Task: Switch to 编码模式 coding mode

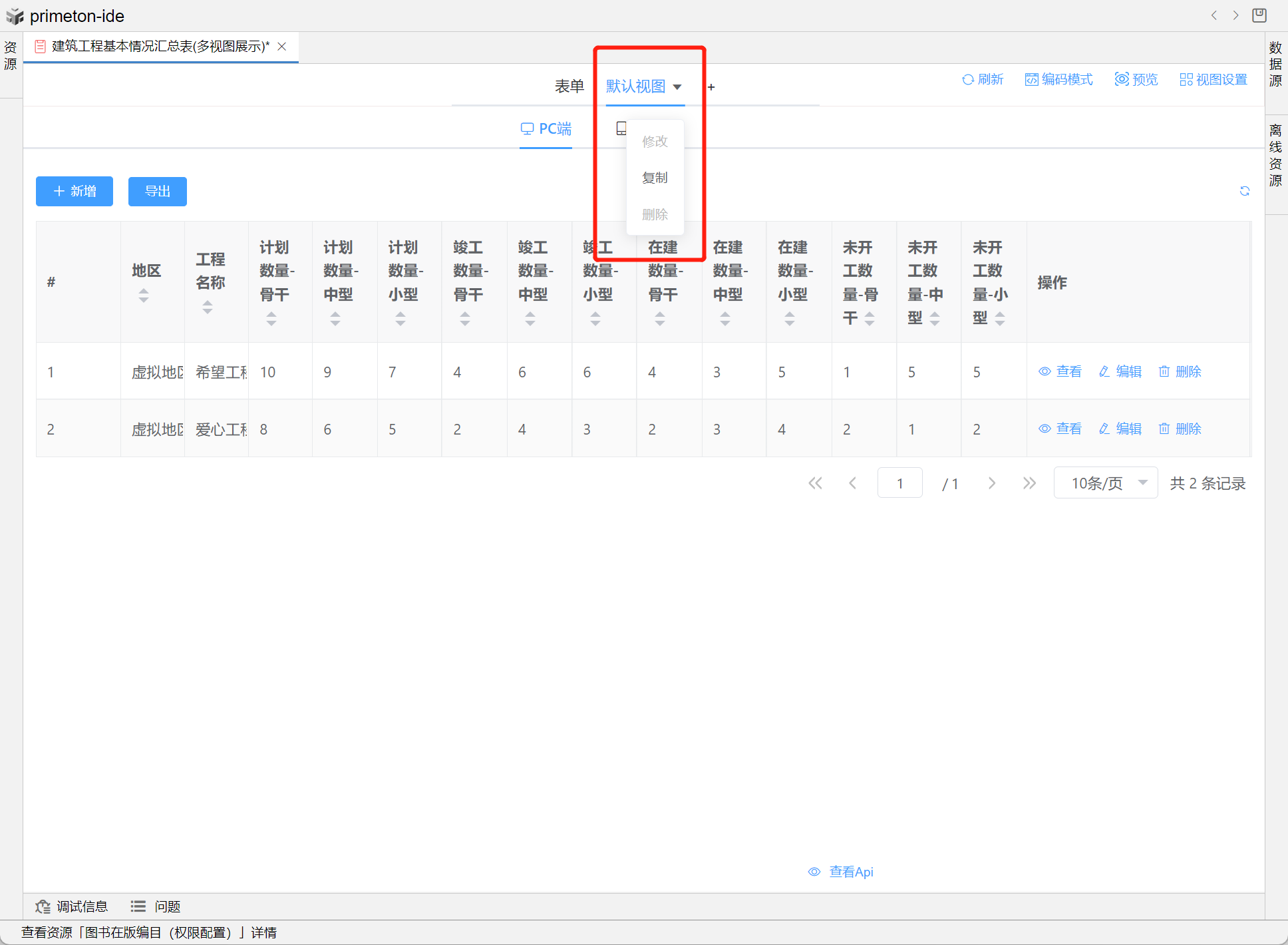Action: pyautogui.click(x=1058, y=80)
